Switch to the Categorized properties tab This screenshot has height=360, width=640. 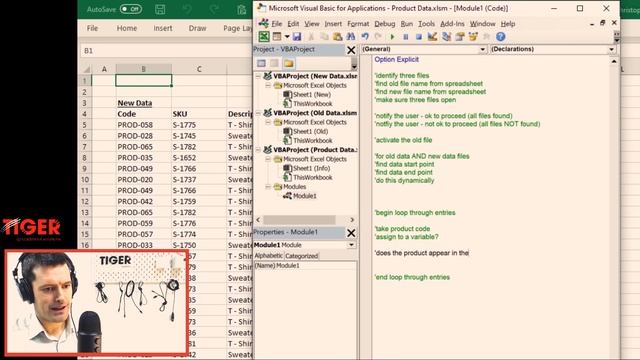pos(301,256)
